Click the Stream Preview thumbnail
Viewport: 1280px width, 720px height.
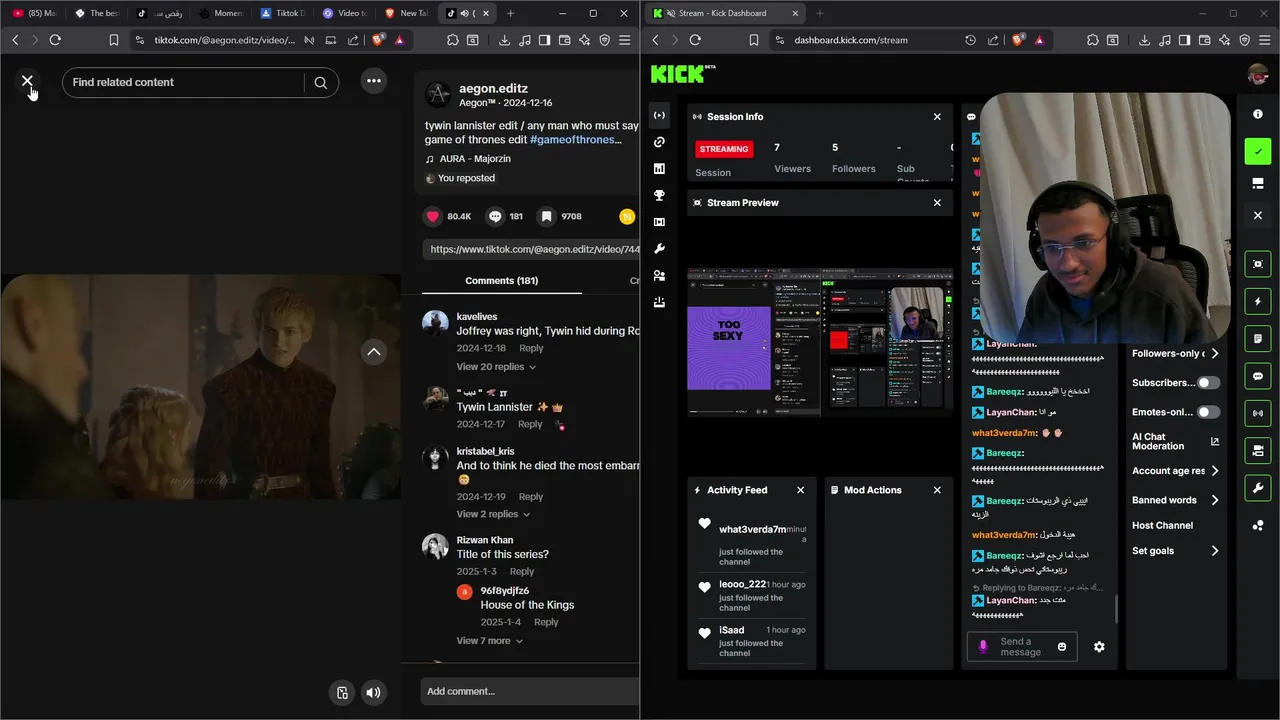(x=819, y=341)
